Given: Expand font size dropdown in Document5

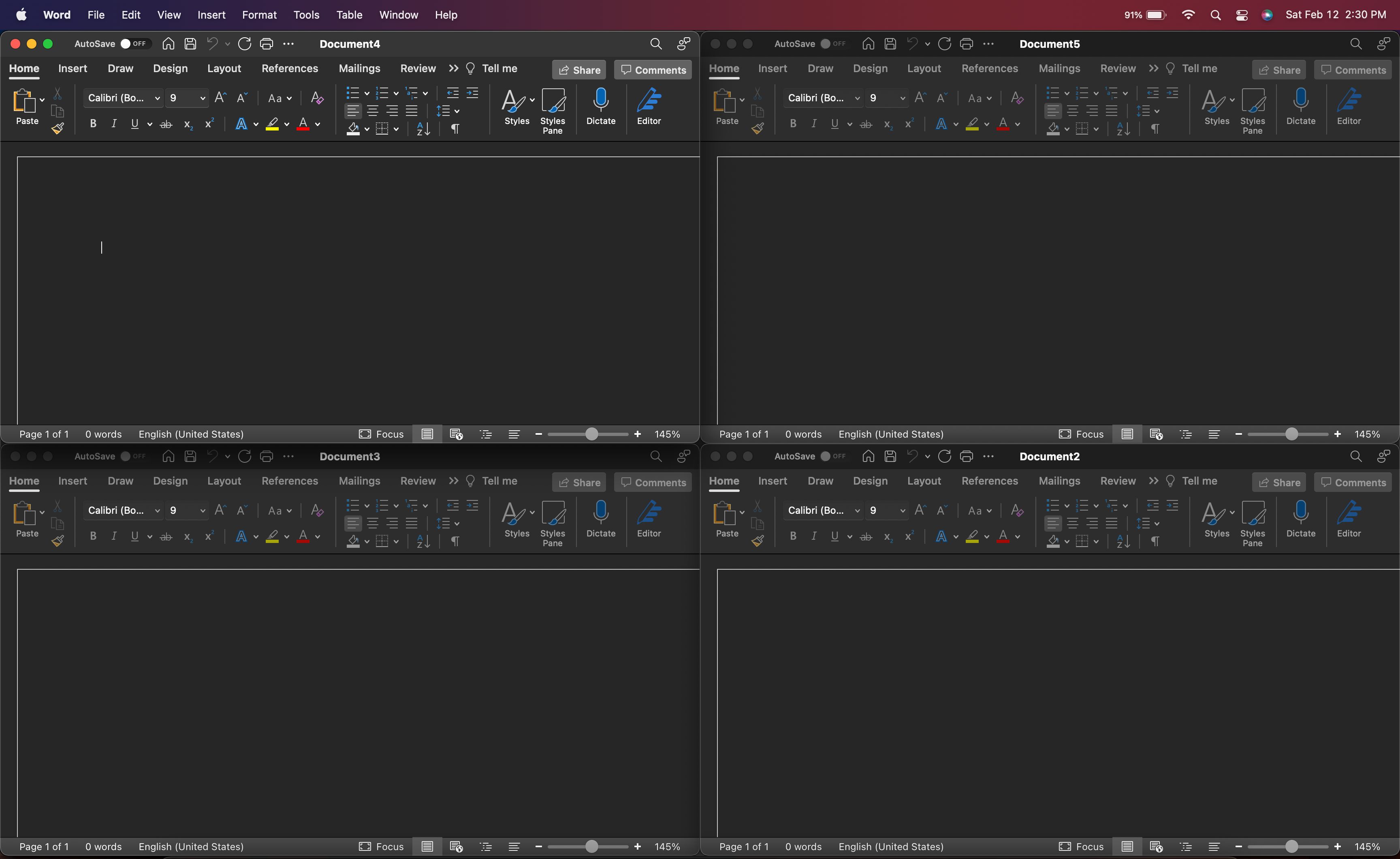Looking at the screenshot, I should [x=902, y=98].
